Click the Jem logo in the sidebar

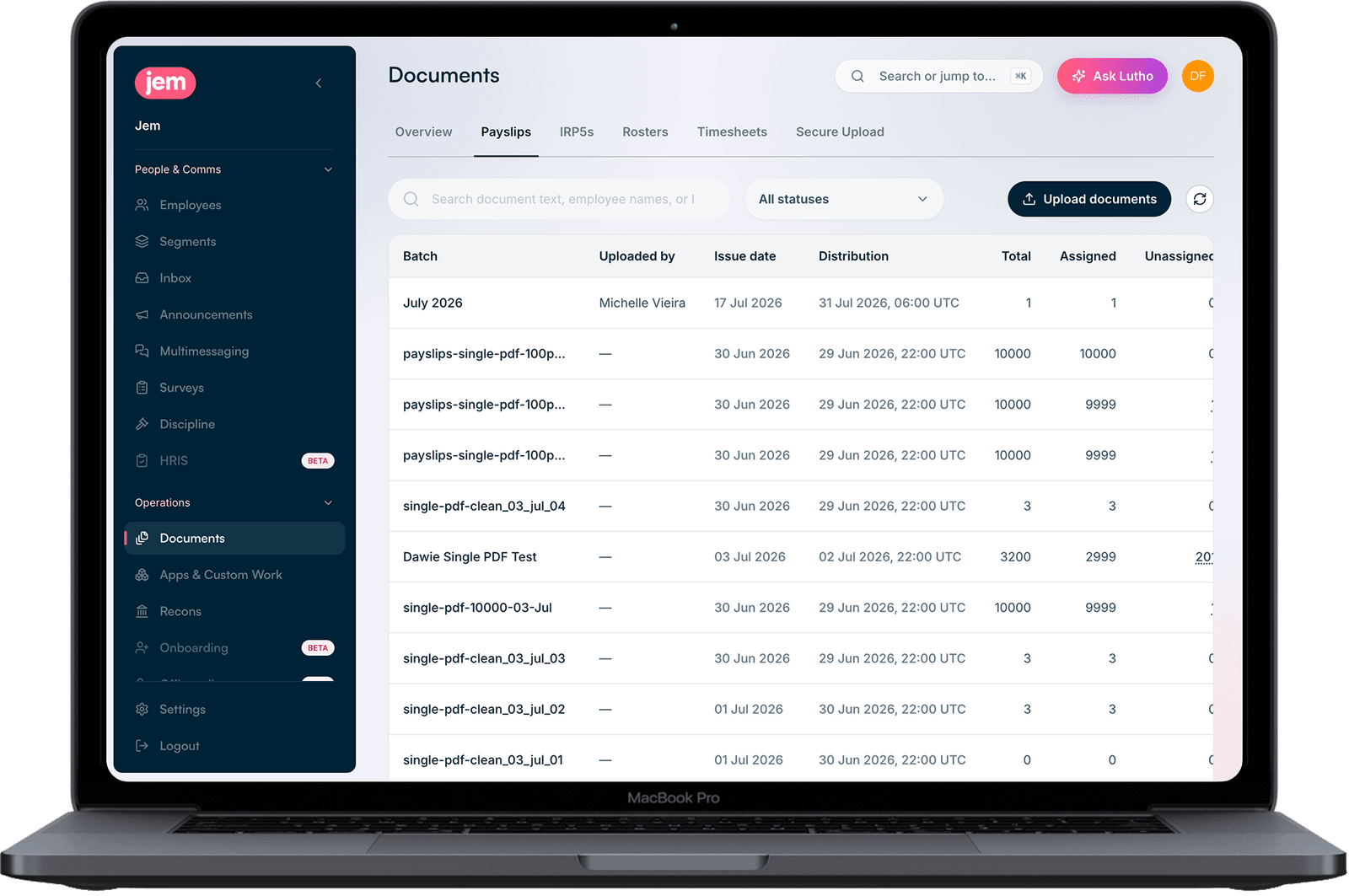click(165, 83)
